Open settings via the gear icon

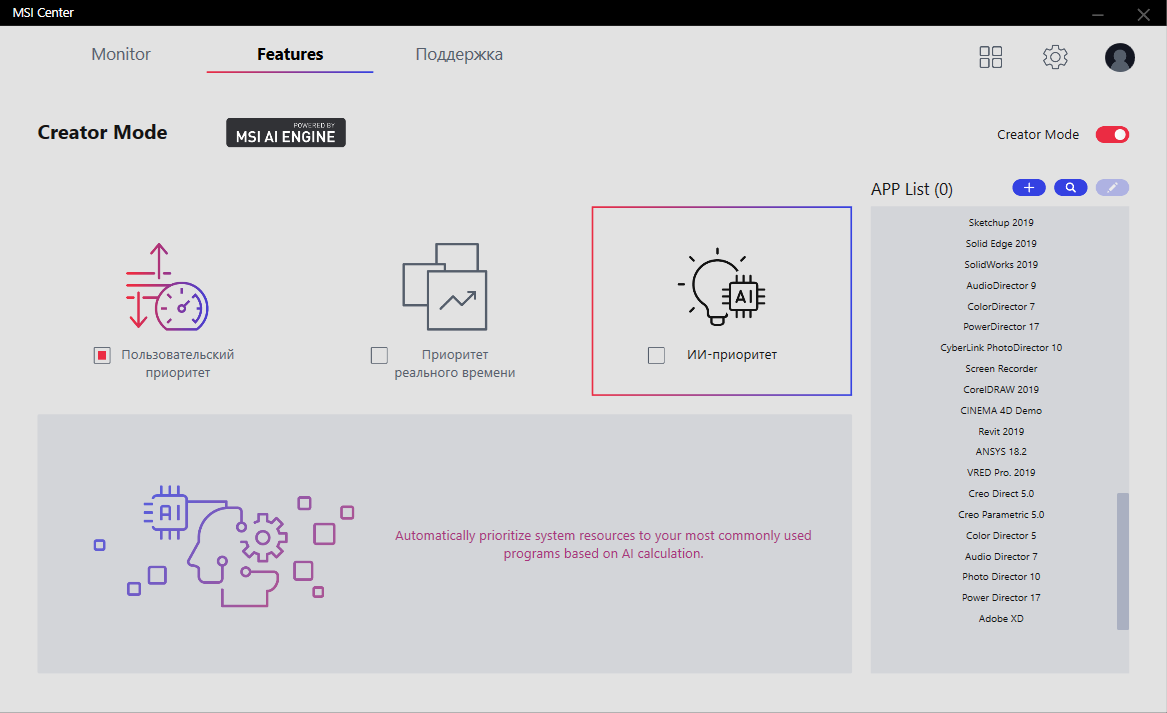coord(1055,57)
